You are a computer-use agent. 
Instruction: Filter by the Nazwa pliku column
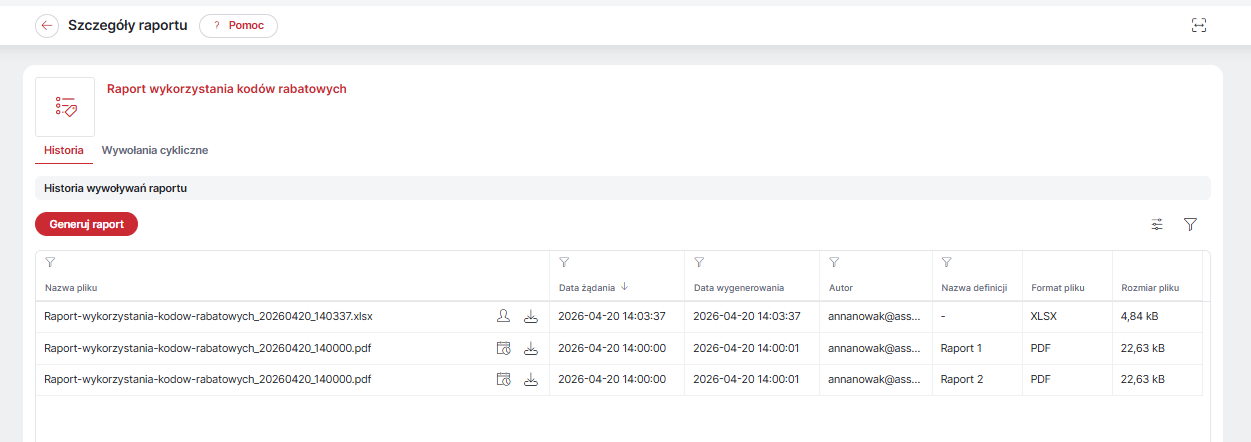tap(50, 262)
